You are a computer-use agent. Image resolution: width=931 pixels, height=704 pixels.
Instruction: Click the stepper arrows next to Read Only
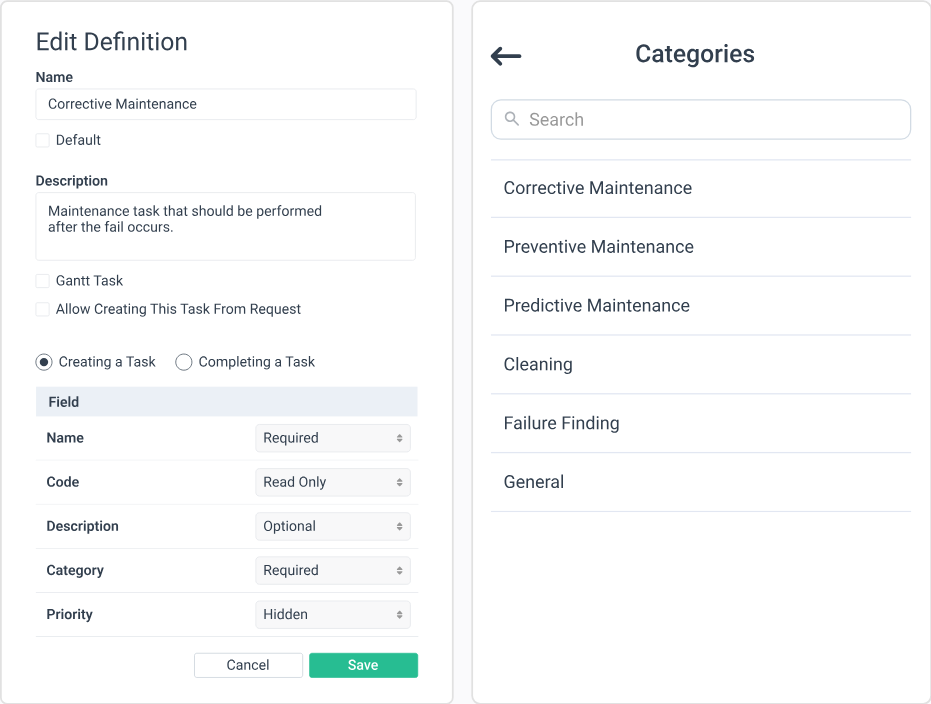click(399, 482)
